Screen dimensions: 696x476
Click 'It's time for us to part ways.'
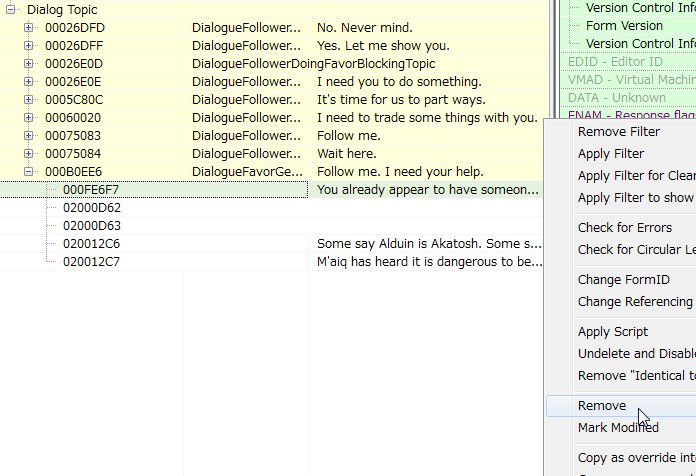401,99
